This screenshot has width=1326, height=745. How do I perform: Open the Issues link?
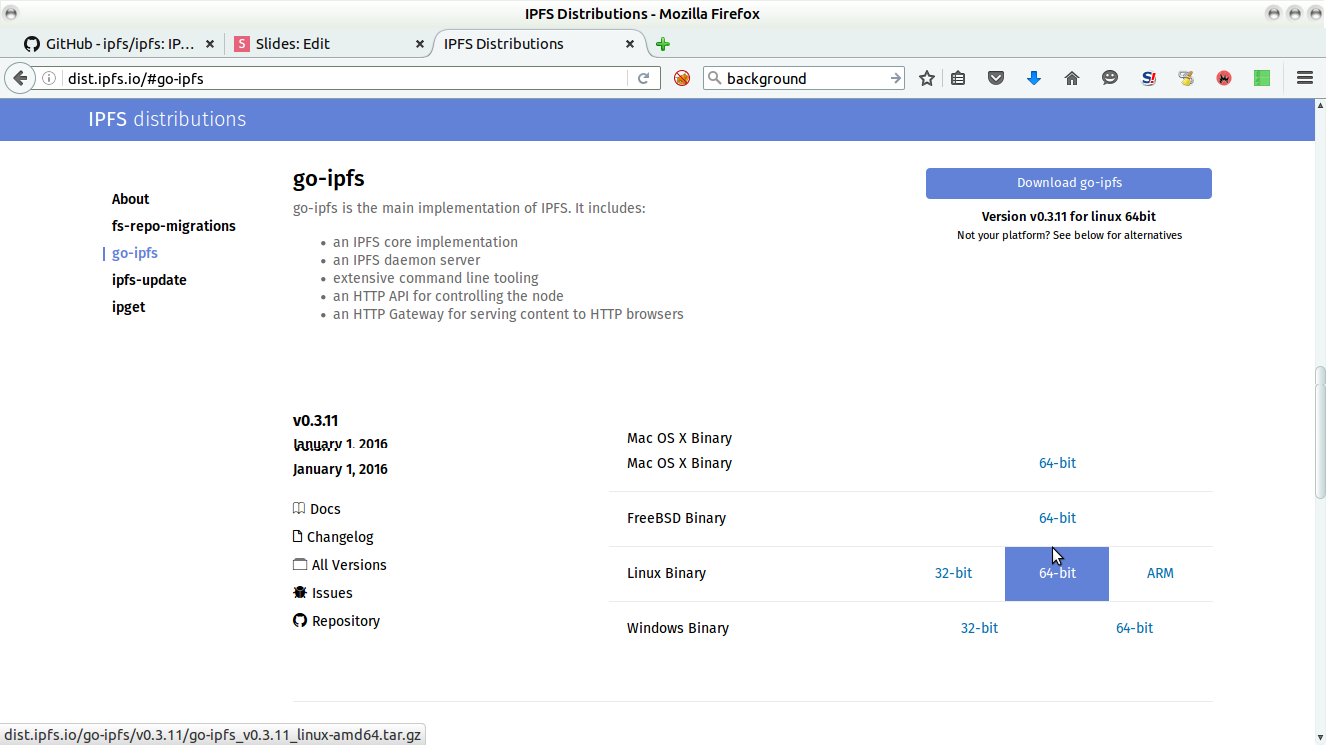(332, 593)
